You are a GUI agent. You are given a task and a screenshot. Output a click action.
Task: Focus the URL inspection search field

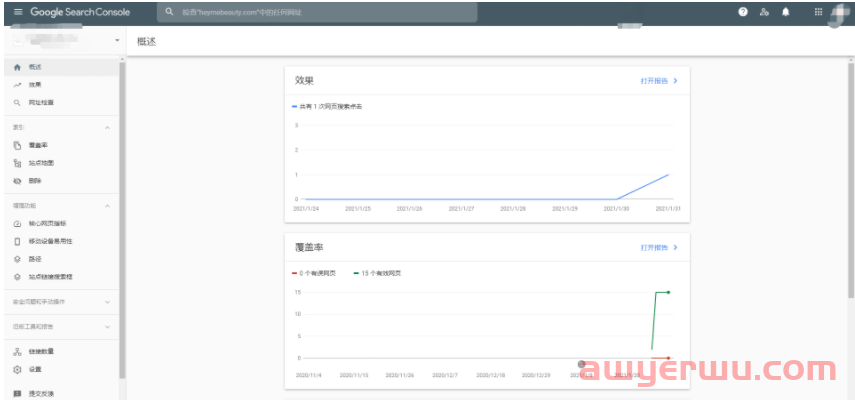point(317,12)
